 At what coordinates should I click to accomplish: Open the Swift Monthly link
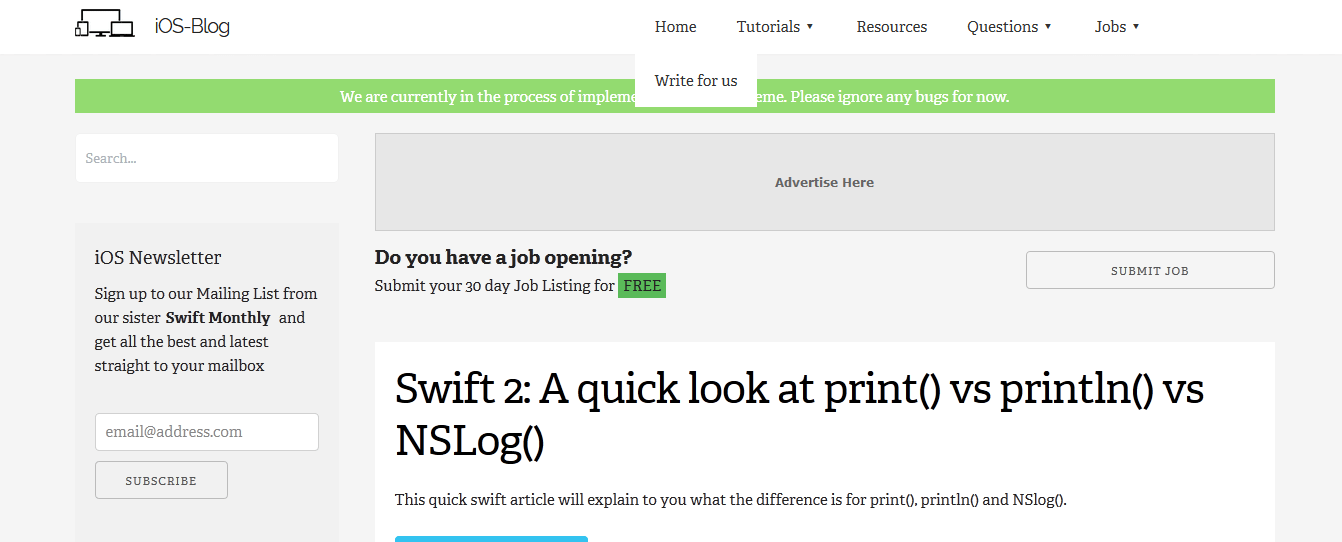[218, 318]
